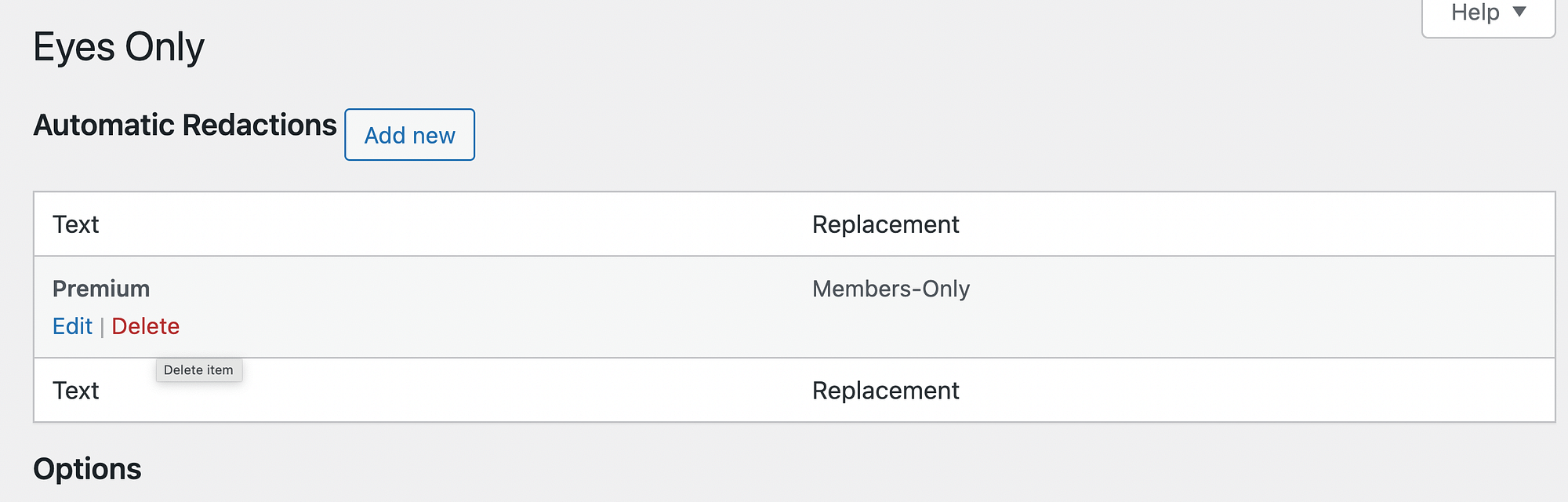Viewport: 1568px width, 502px height.
Task: Select the bottom Text footer header
Action: [76, 390]
